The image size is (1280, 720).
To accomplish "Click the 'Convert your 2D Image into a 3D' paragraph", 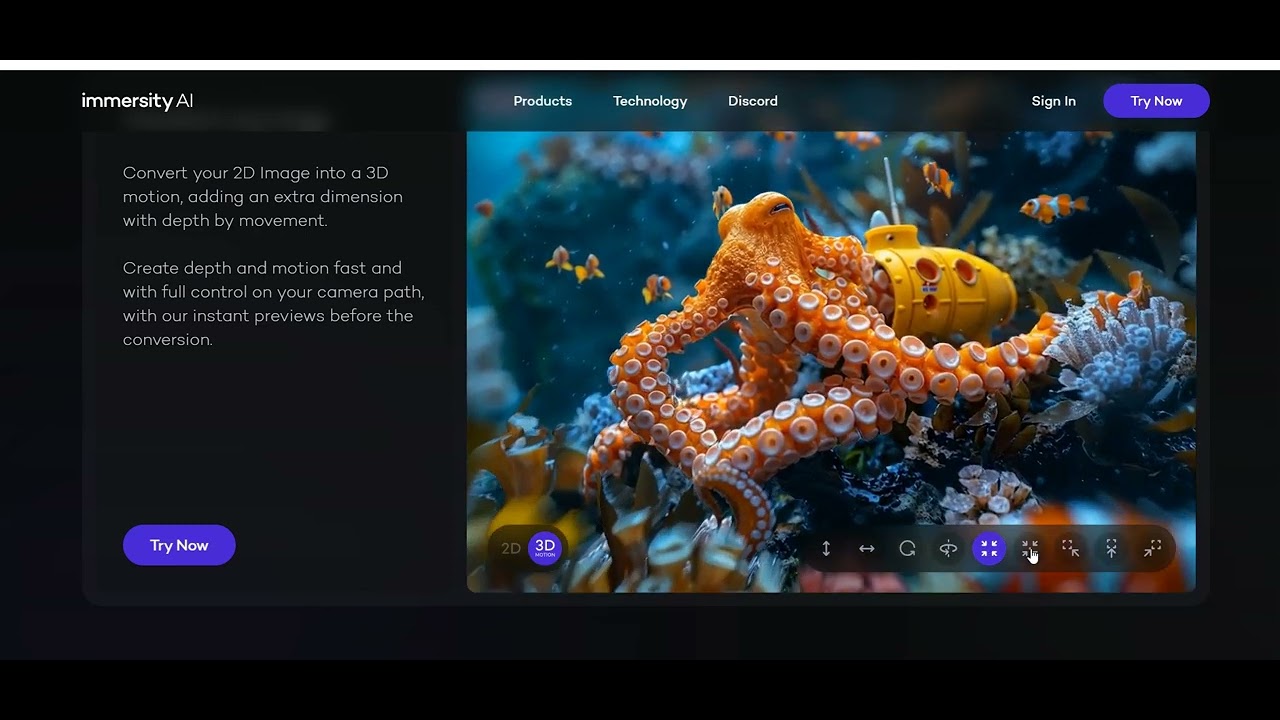I will pos(263,197).
